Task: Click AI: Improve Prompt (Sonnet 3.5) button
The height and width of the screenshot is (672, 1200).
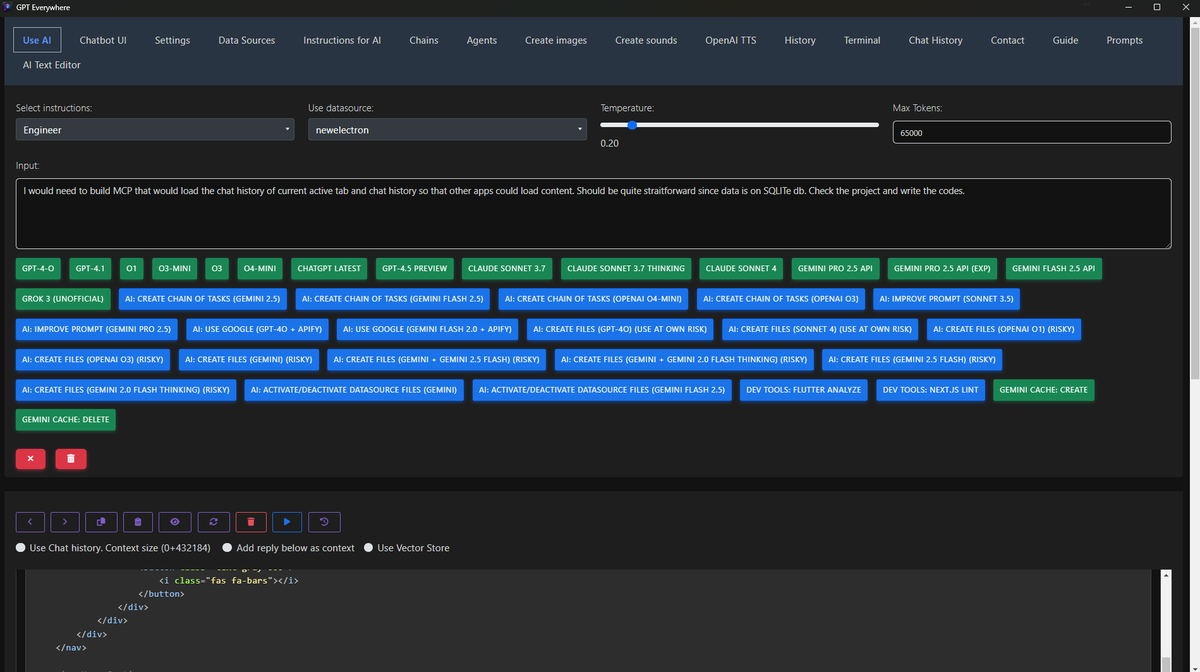Action: [946, 298]
